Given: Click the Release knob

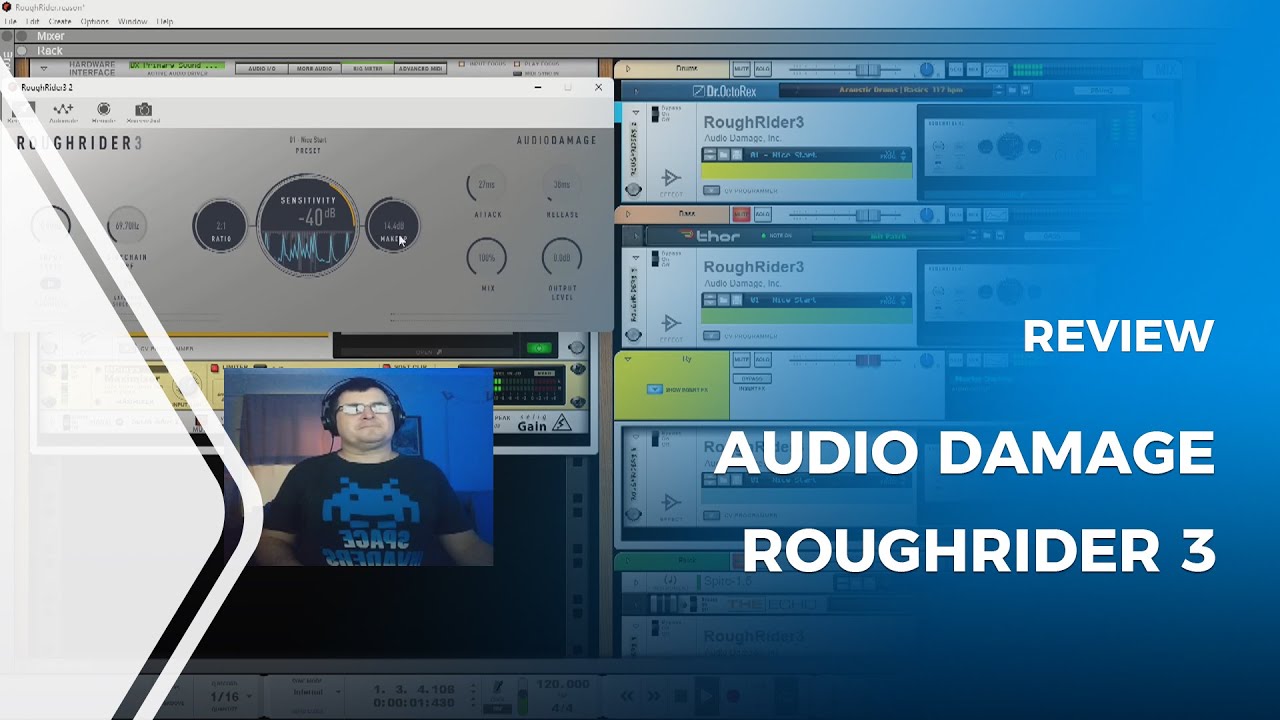Looking at the screenshot, I should 561,185.
